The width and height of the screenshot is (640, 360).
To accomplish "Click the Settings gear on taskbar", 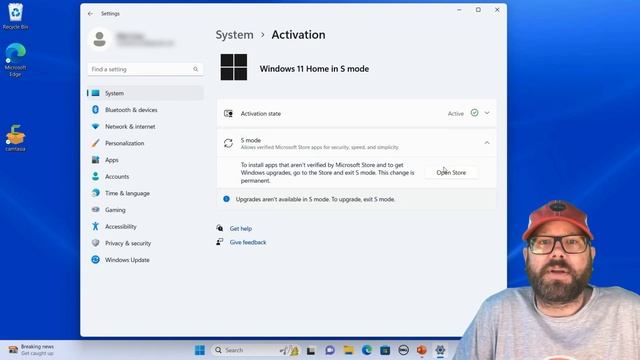I will pyautogui.click(x=440, y=350).
